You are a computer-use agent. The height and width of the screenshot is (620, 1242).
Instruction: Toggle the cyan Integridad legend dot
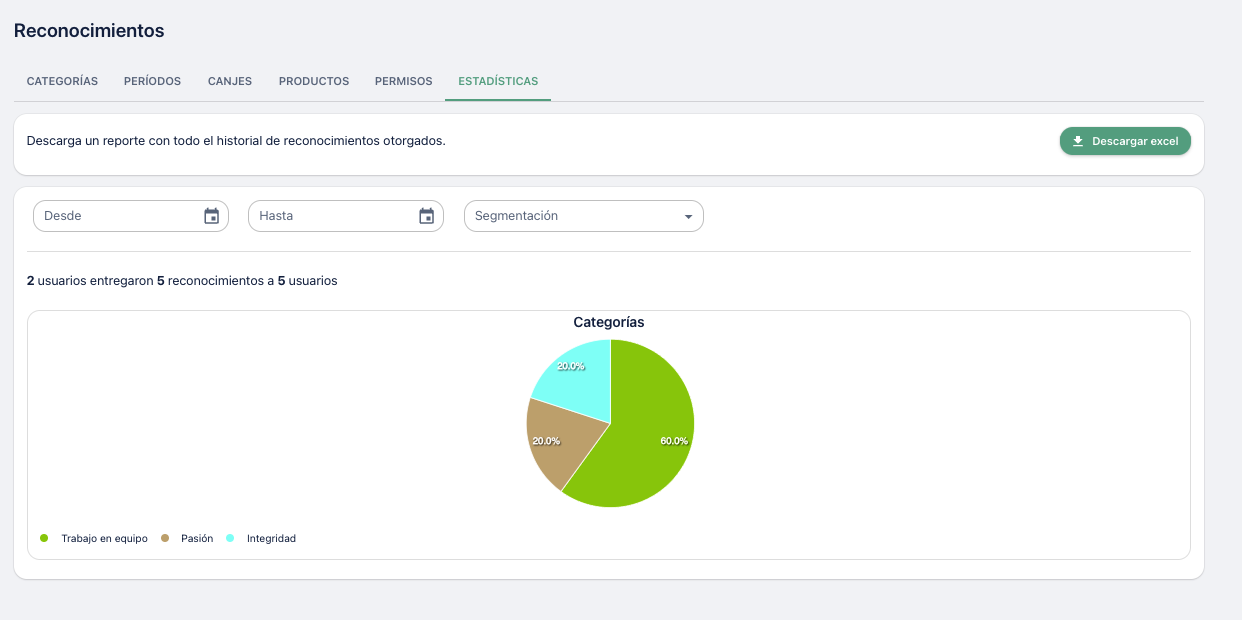pos(230,538)
